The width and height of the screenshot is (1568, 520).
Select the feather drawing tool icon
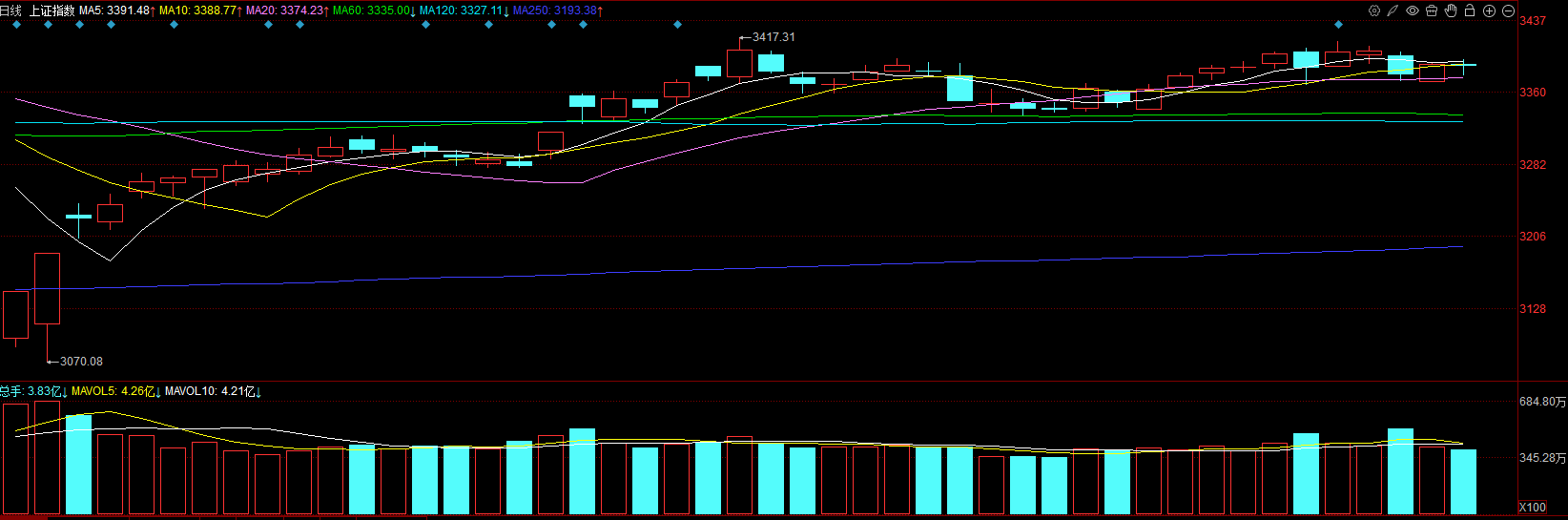[1393, 10]
